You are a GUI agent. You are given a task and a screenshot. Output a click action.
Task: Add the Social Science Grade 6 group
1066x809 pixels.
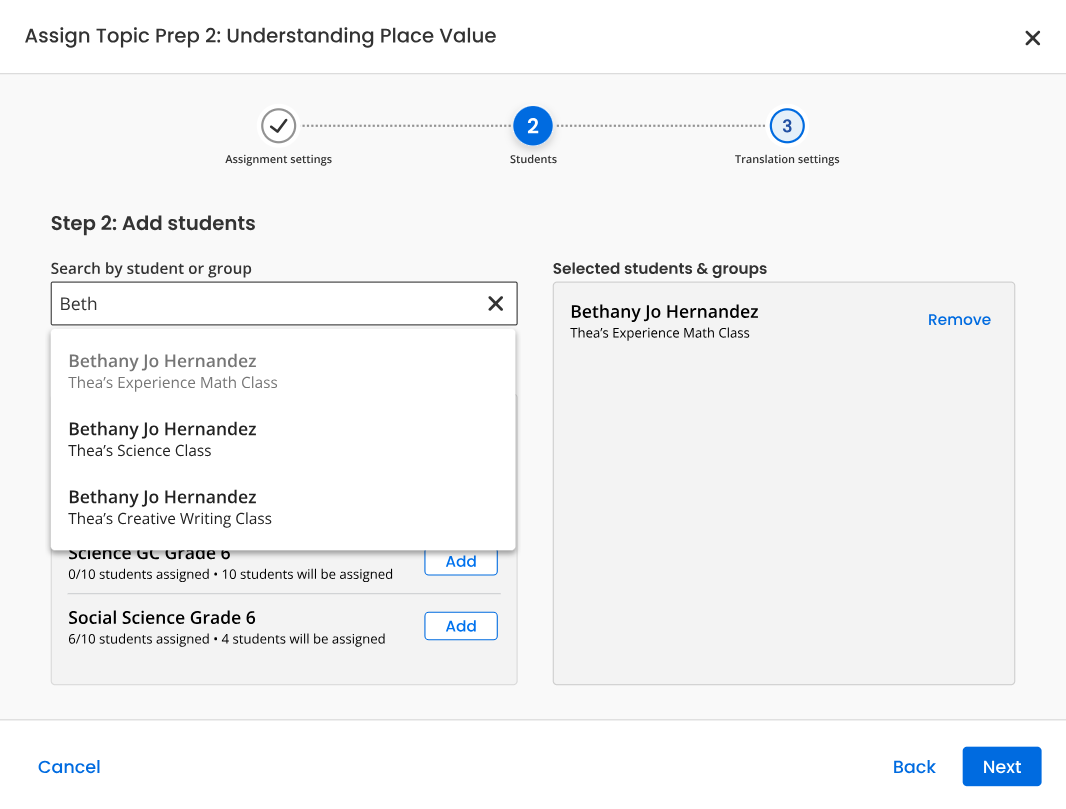(461, 626)
